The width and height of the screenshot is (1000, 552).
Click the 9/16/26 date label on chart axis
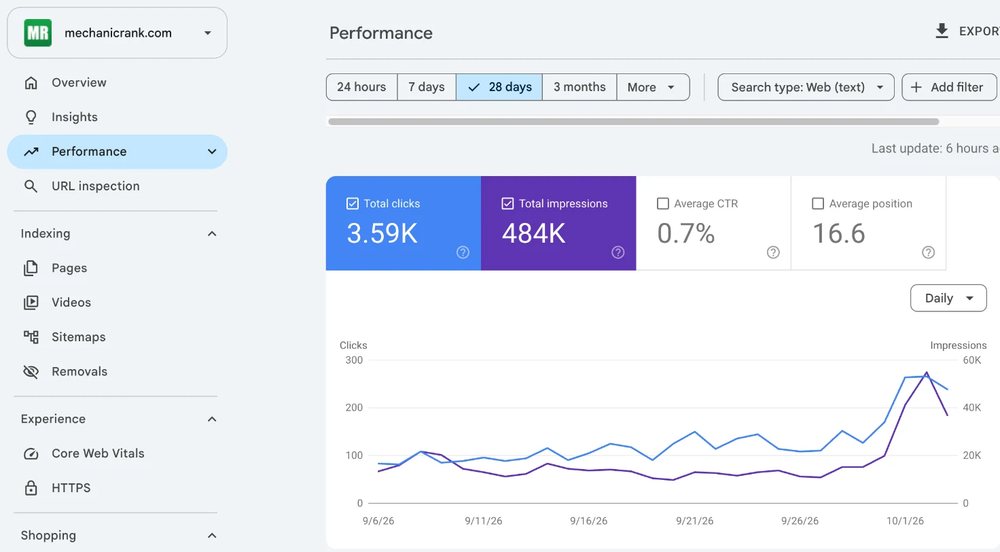pyautogui.click(x=589, y=521)
